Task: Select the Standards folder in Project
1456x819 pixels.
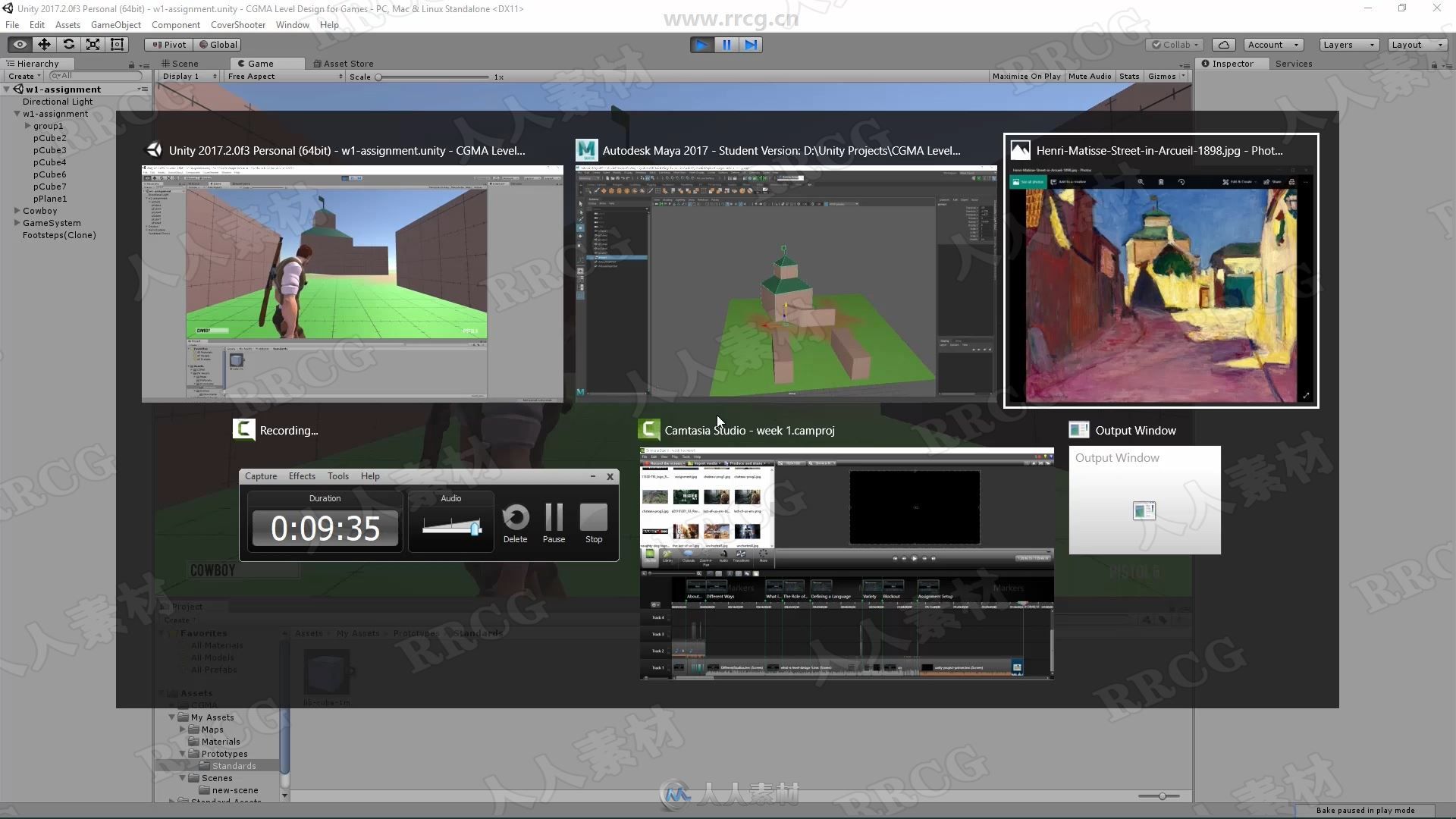Action: coord(234,766)
